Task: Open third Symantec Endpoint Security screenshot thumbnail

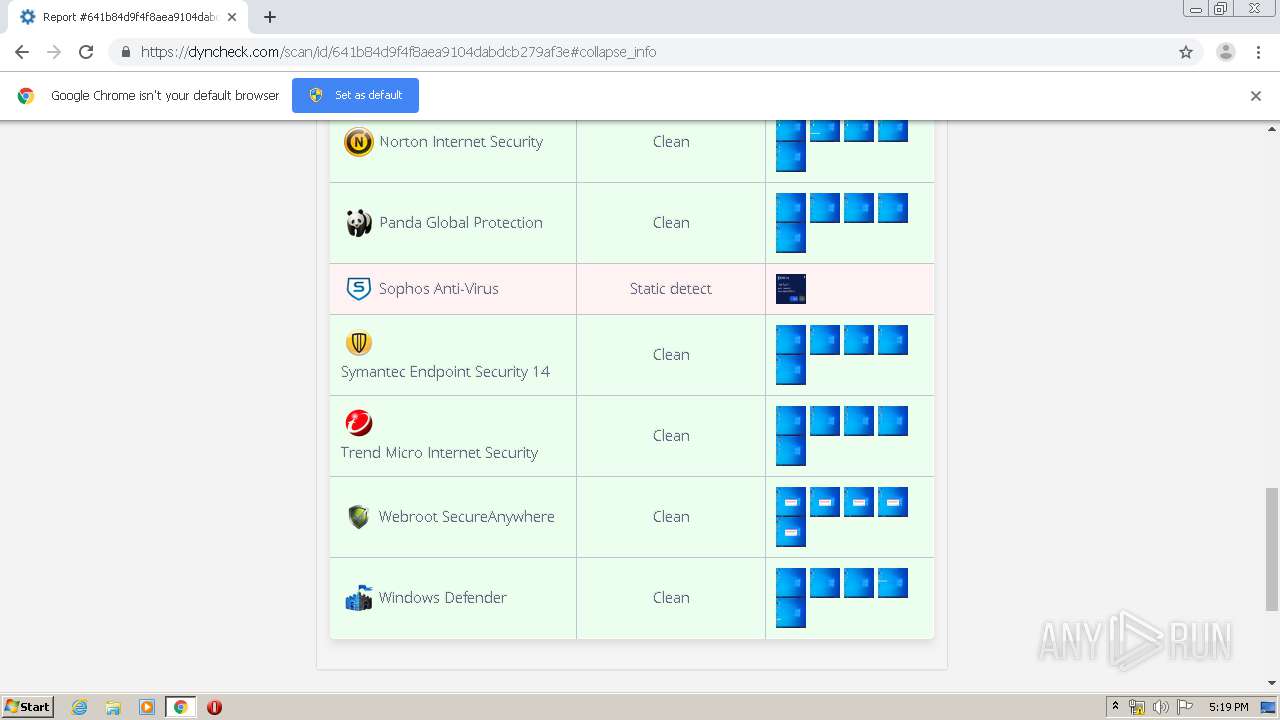Action: click(859, 340)
